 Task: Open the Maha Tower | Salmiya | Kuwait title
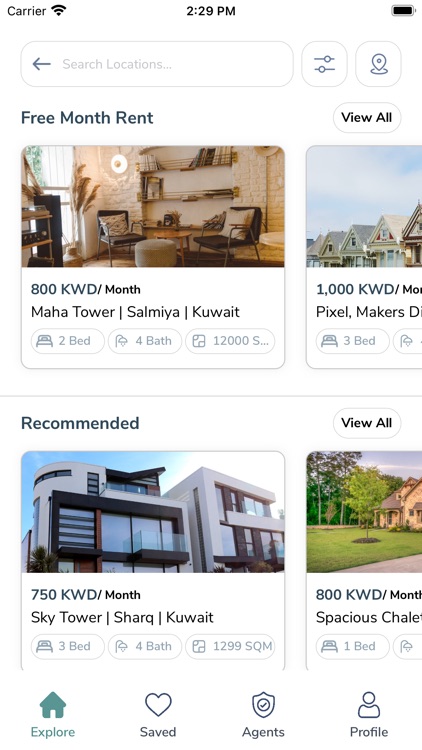click(135, 312)
